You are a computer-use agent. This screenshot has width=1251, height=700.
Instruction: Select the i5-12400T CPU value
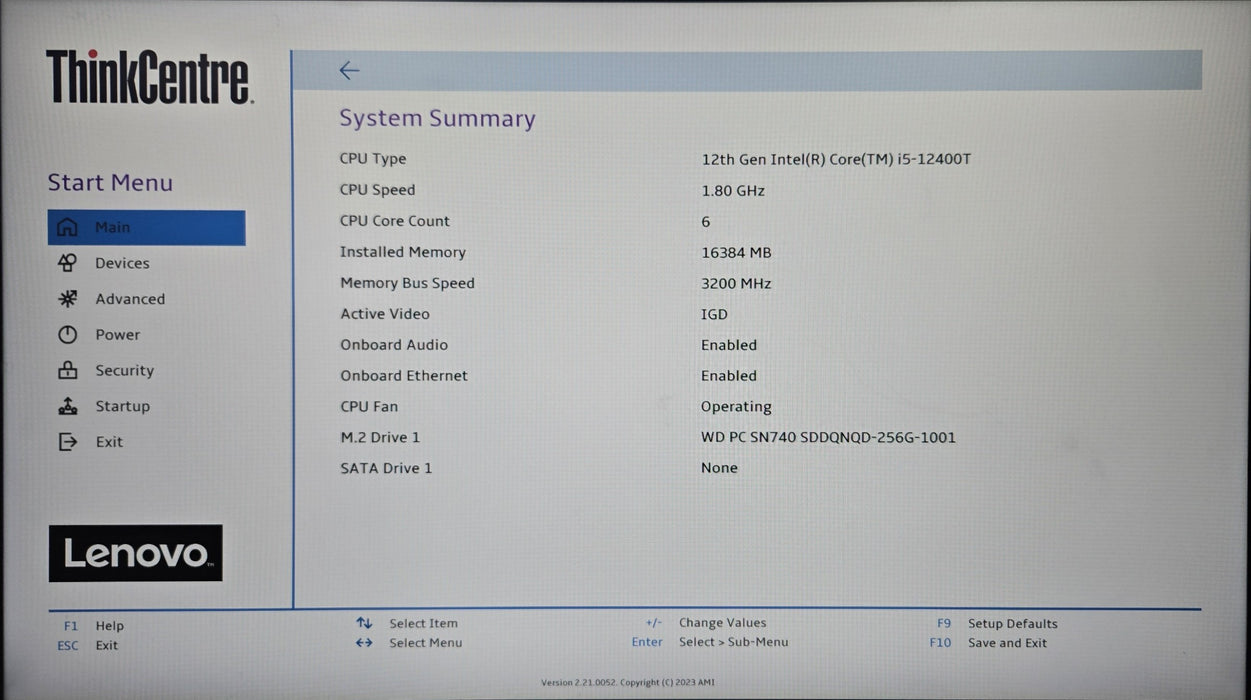tap(836, 159)
